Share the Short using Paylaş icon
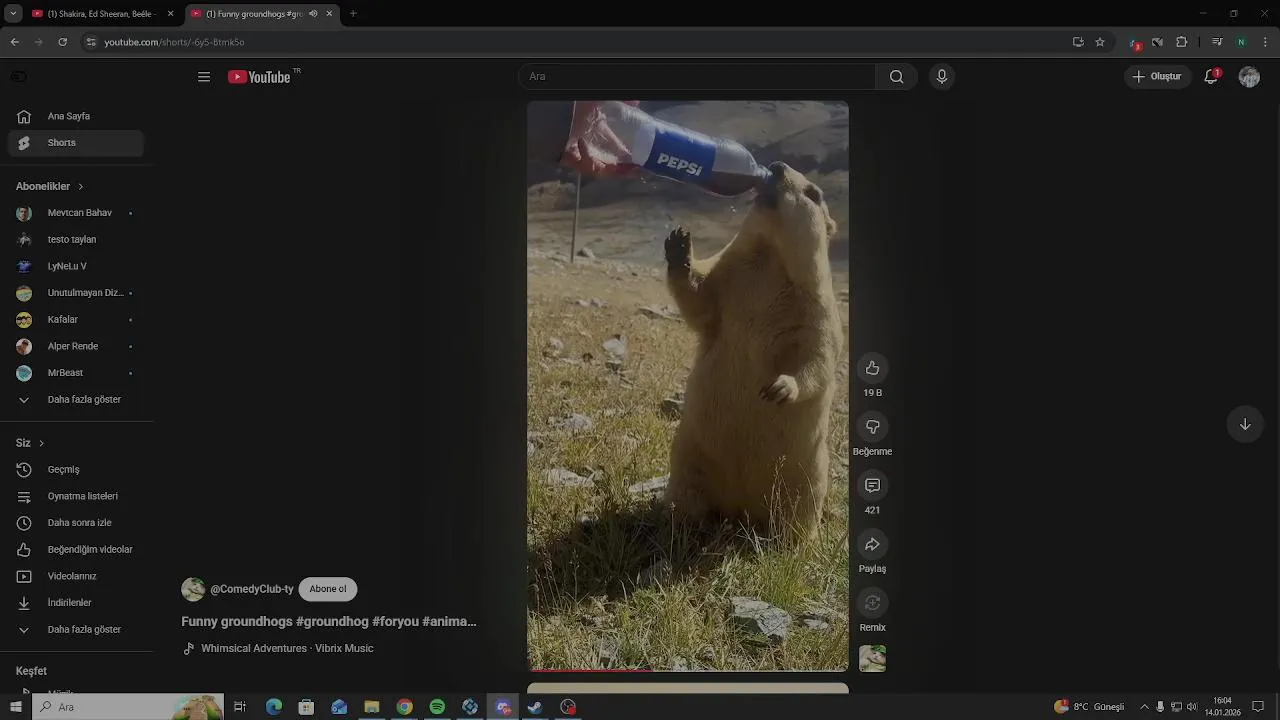The width and height of the screenshot is (1280, 720). point(873,544)
